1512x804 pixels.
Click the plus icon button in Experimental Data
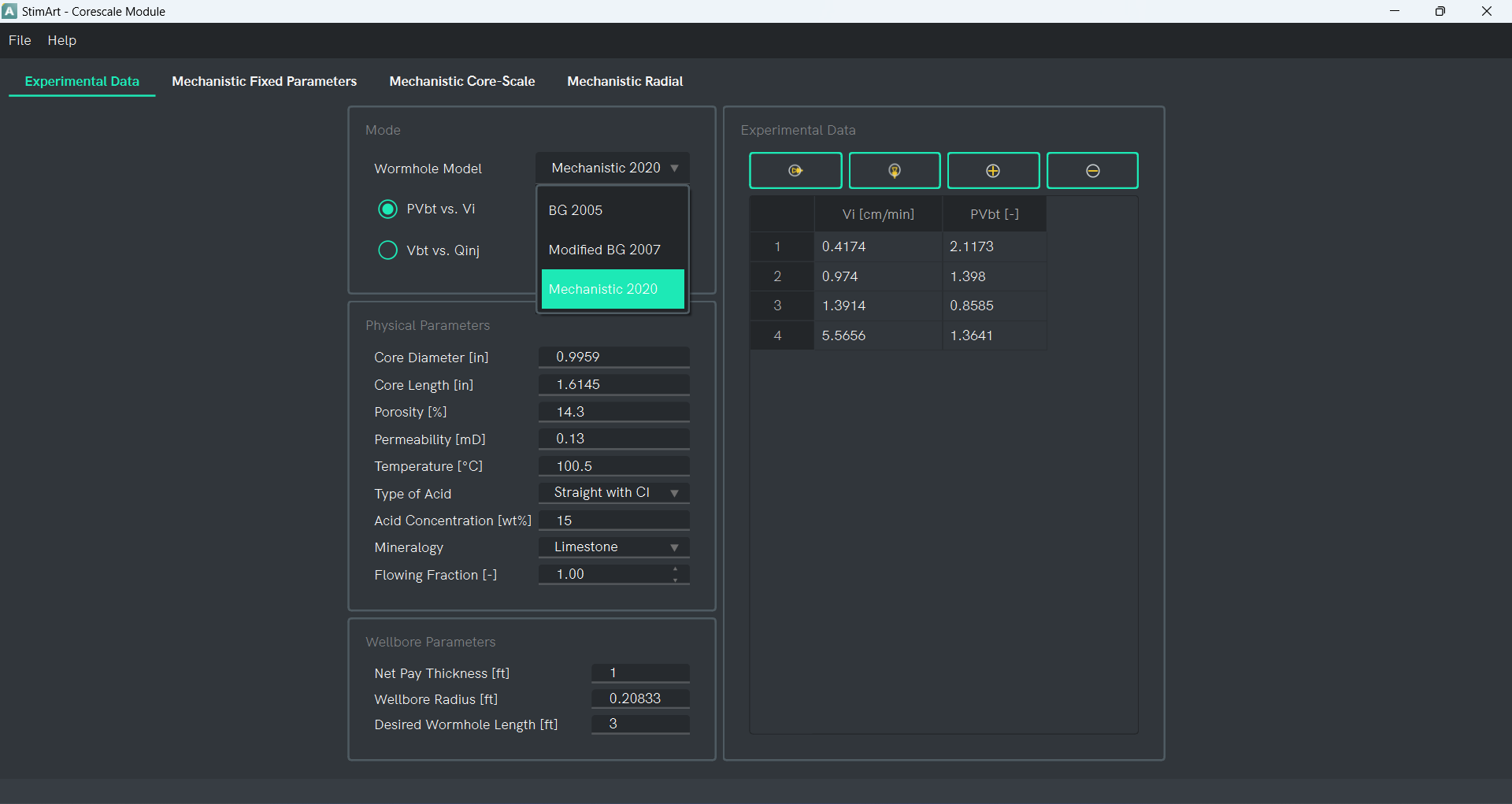pyautogui.click(x=993, y=171)
